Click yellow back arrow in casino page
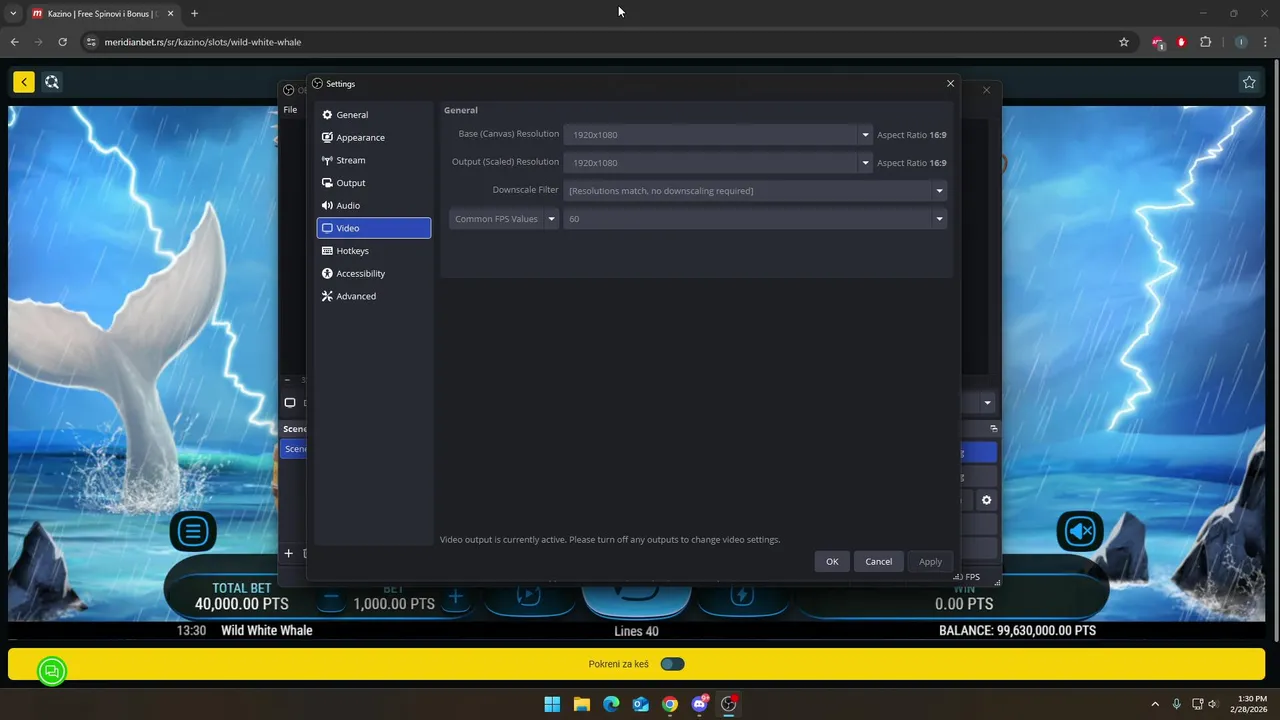Screen dimensions: 1280x720 click(x=24, y=82)
